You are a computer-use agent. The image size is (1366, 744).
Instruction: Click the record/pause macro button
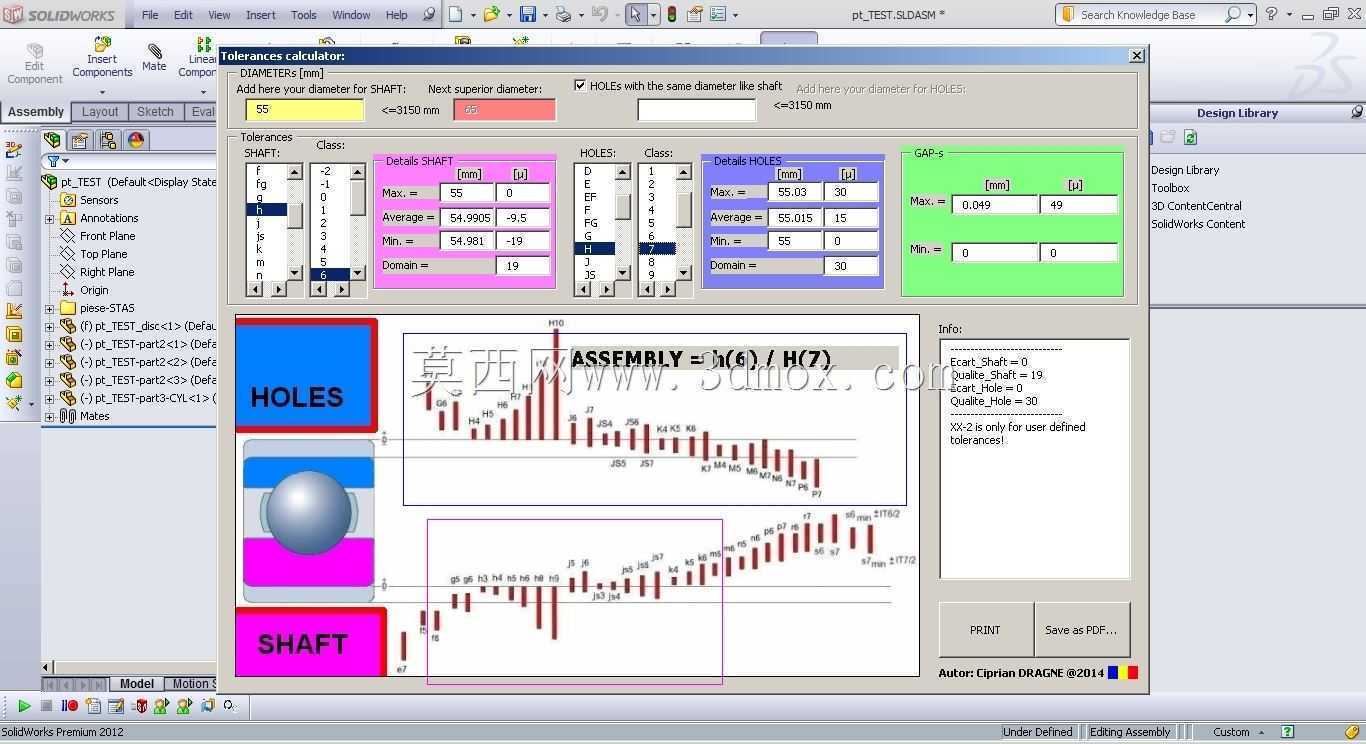(69, 706)
